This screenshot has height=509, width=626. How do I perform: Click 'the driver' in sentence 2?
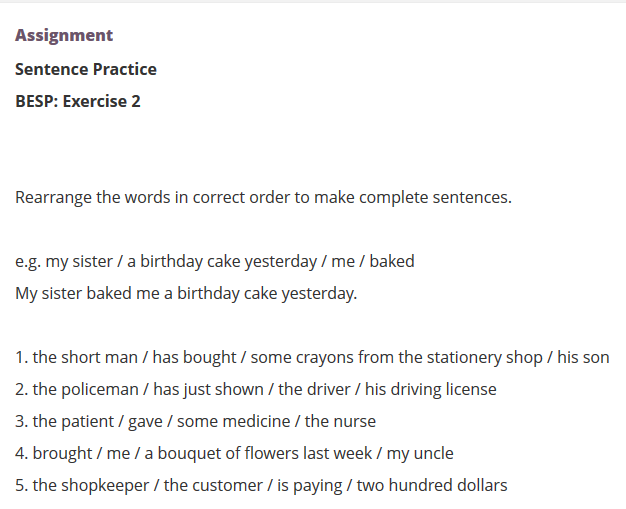click(314, 390)
